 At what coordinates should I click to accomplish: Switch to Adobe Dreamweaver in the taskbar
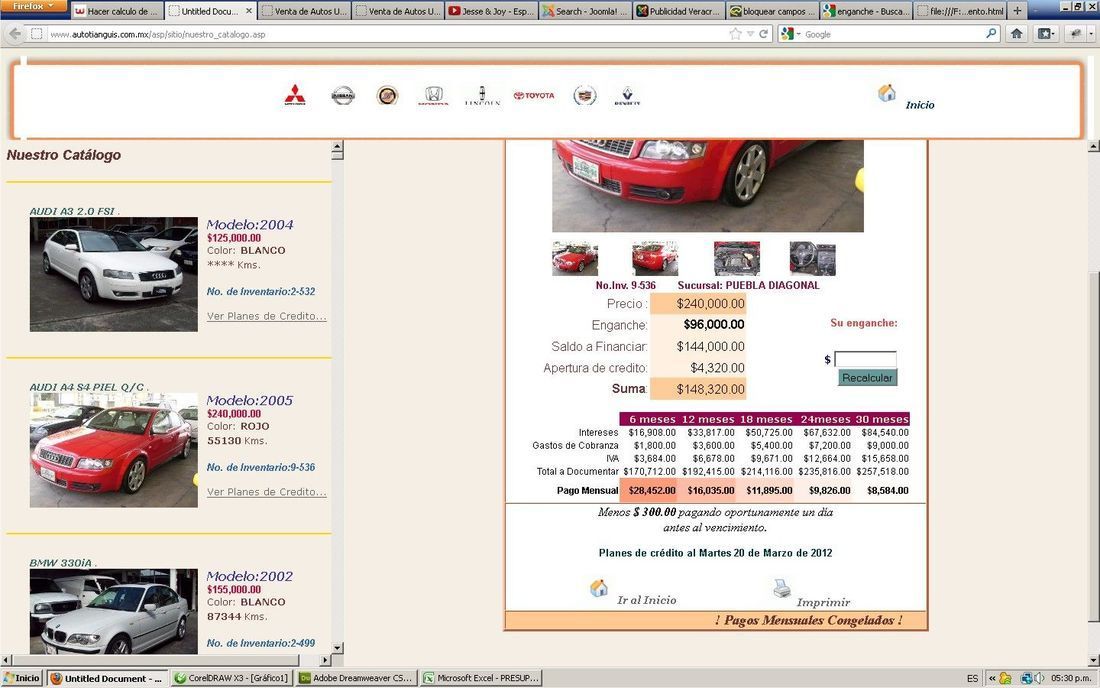coord(356,678)
